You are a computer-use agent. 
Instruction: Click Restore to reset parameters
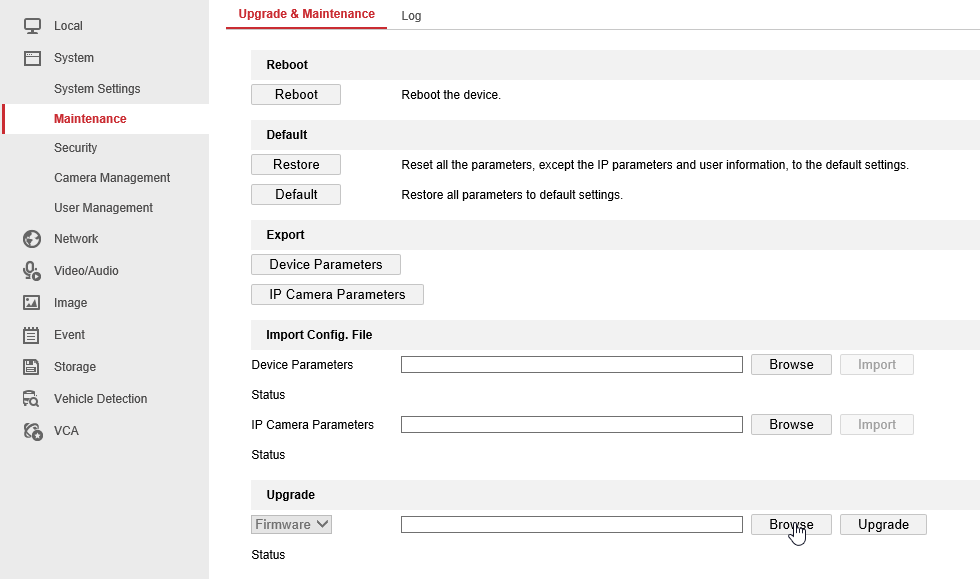coord(296,165)
